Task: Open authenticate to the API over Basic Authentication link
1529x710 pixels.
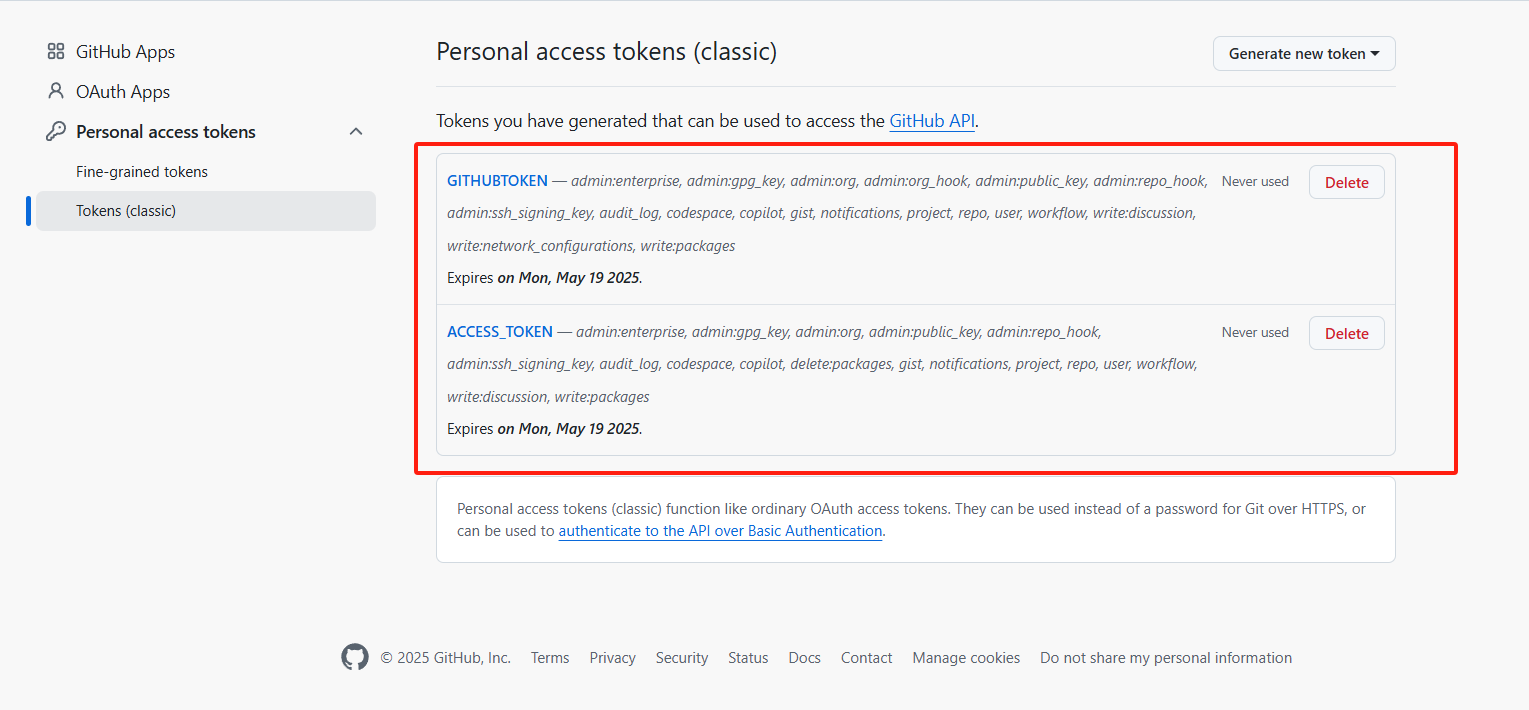Action: tap(720, 531)
